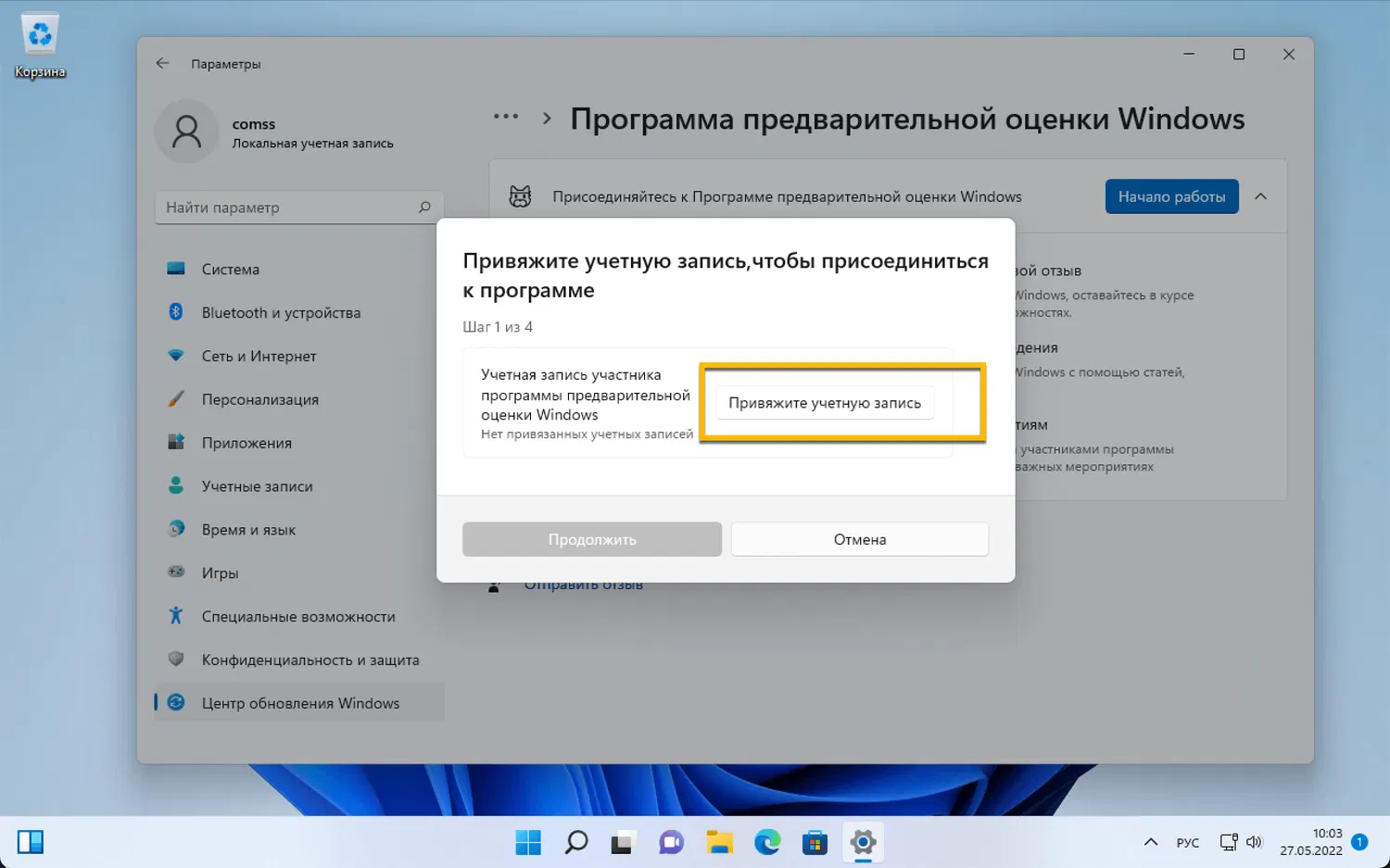Open Сеть и Интернет settings
This screenshot has height=868, width=1390.
click(299, 356)
